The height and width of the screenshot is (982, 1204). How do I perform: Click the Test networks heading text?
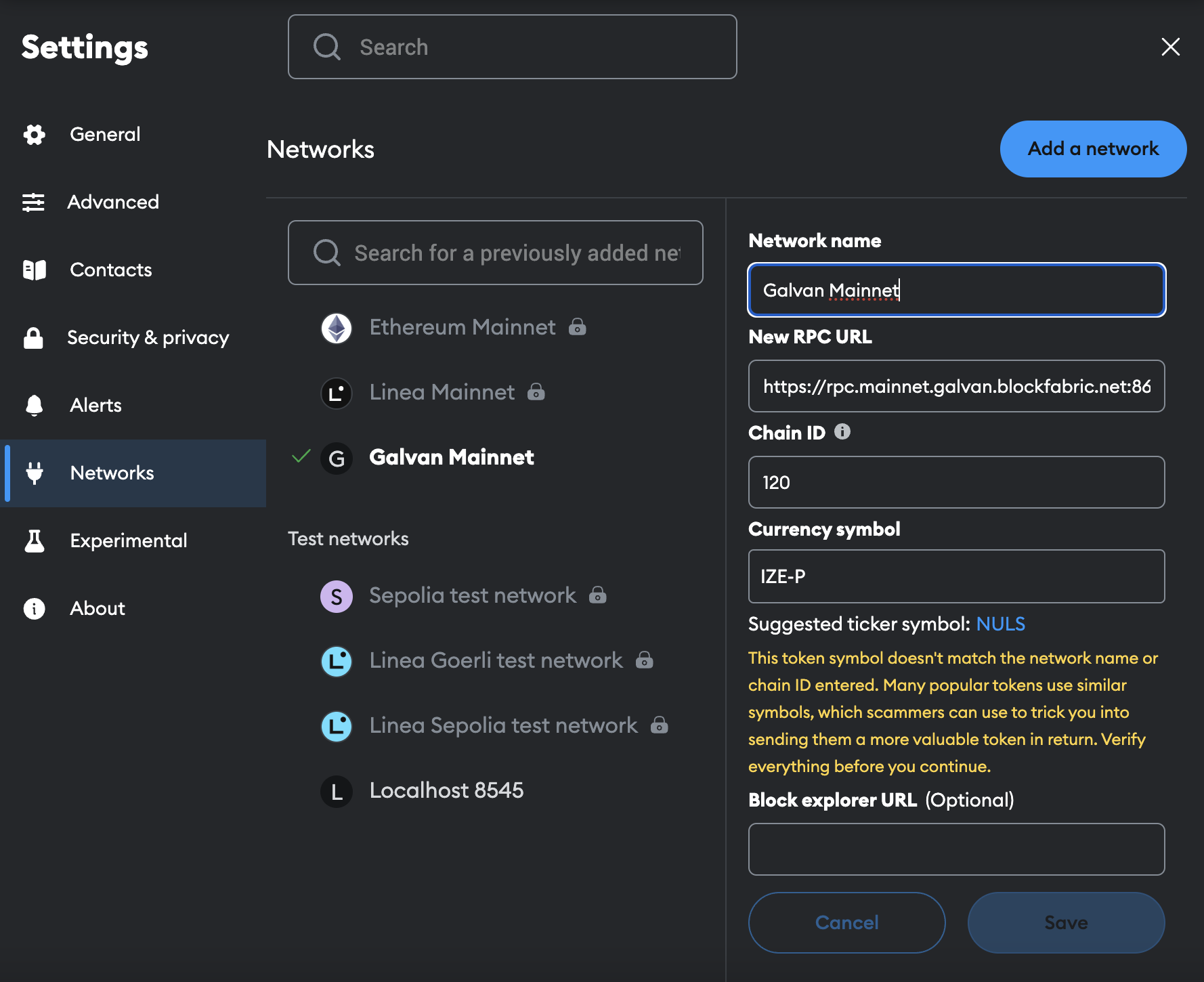(x=348, y=538)
